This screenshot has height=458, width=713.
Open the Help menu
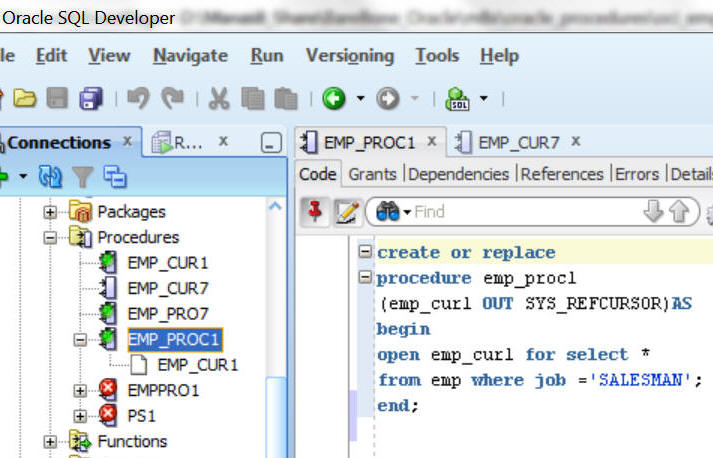[499, 56]
